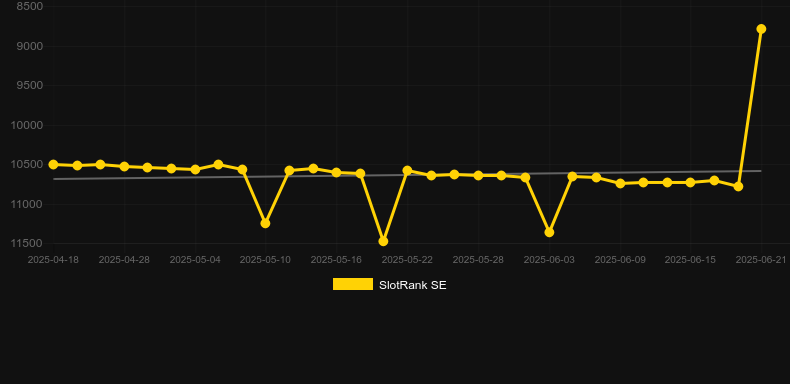This screenshot has width=790, height=384.
Task: Click the 2025-05-10 date label
Action: point(265,260)
